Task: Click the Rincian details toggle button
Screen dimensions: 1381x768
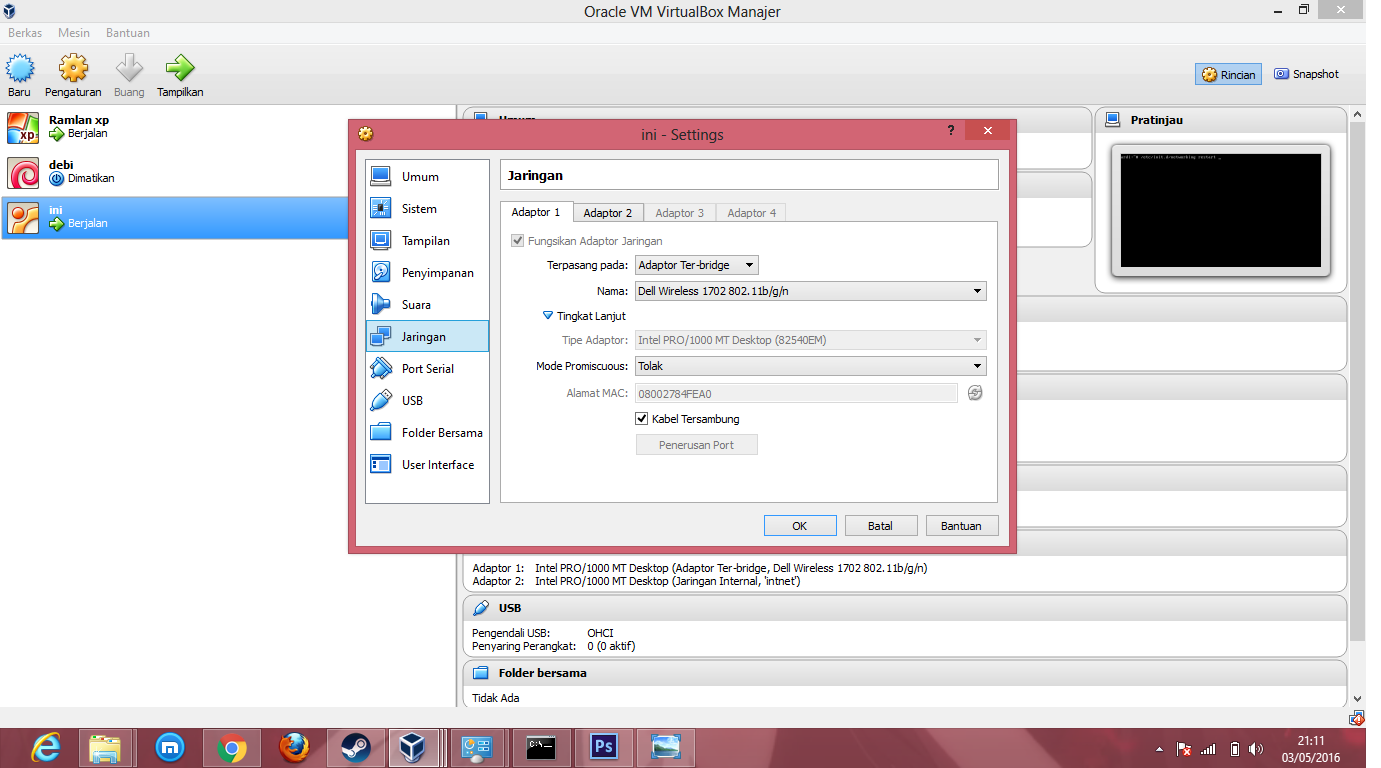Action: pyautogui.click(x=1228, y=74)
